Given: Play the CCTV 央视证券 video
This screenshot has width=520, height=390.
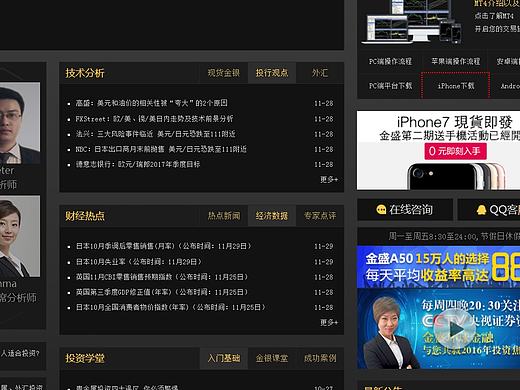Looking at the screenshot, I should [x=455, y=329].
